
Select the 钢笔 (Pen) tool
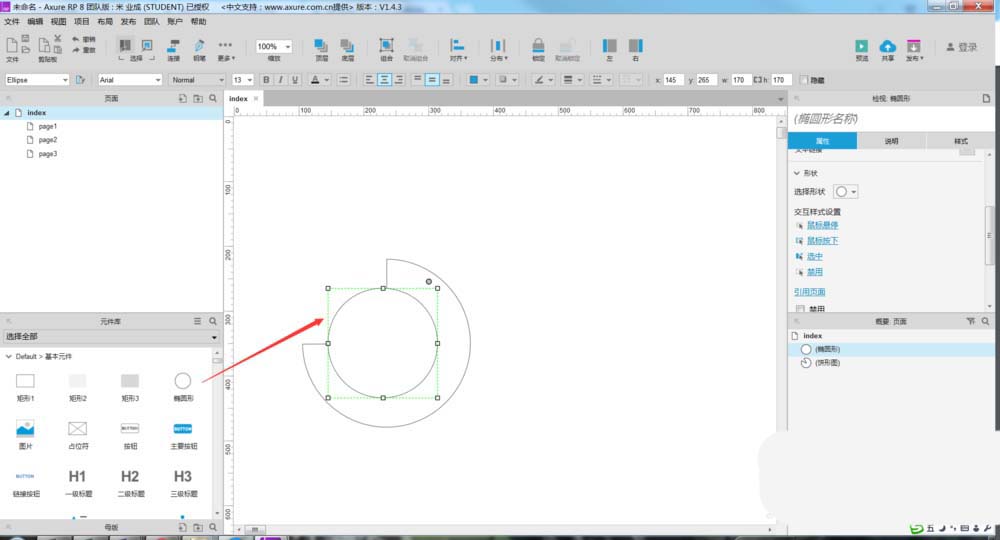pos(199,46)
